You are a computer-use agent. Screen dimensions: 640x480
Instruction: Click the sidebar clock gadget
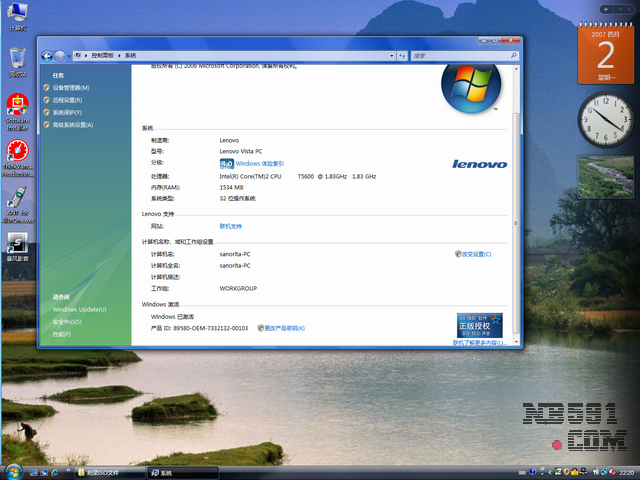point(603,118)
